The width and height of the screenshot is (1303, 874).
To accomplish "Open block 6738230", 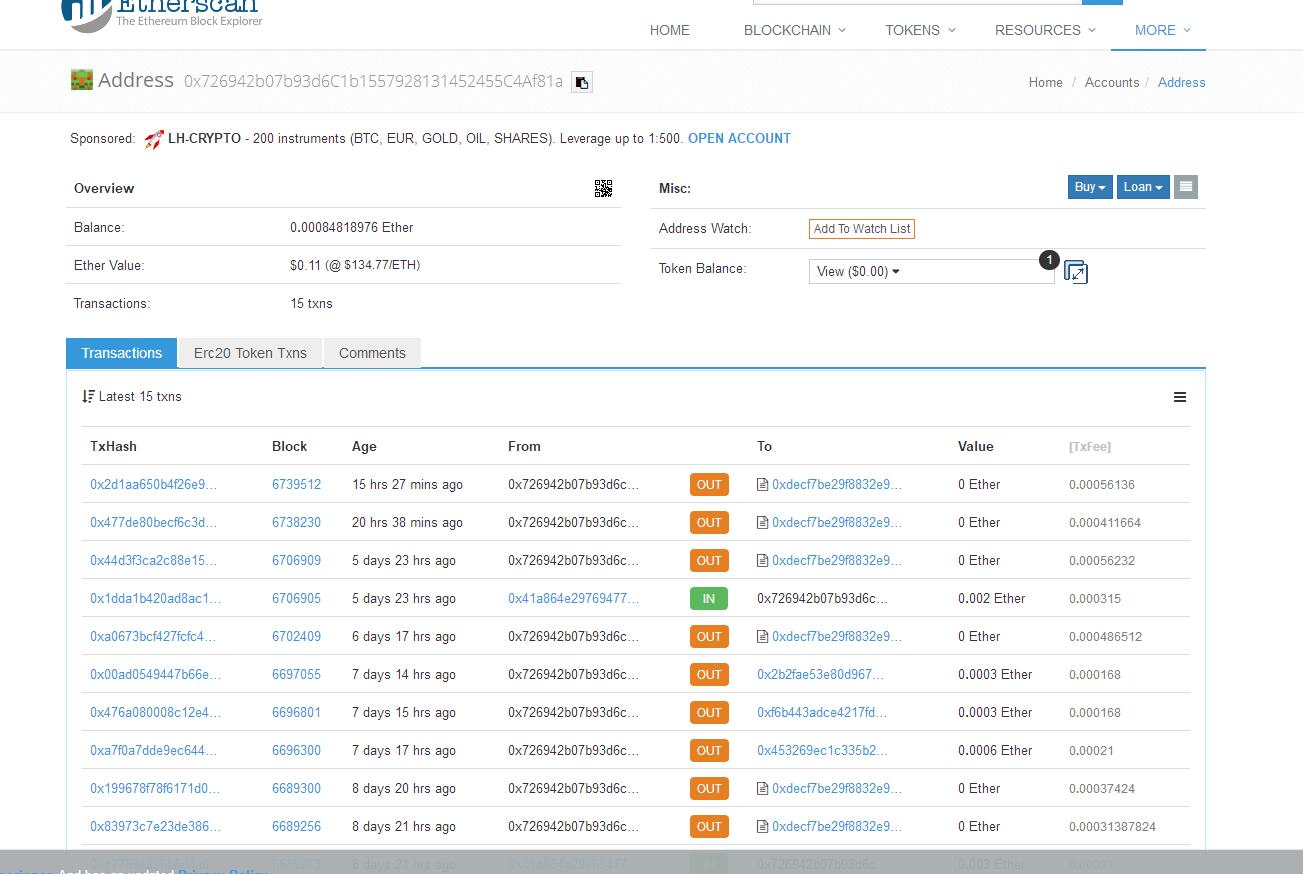I will 296,523.
